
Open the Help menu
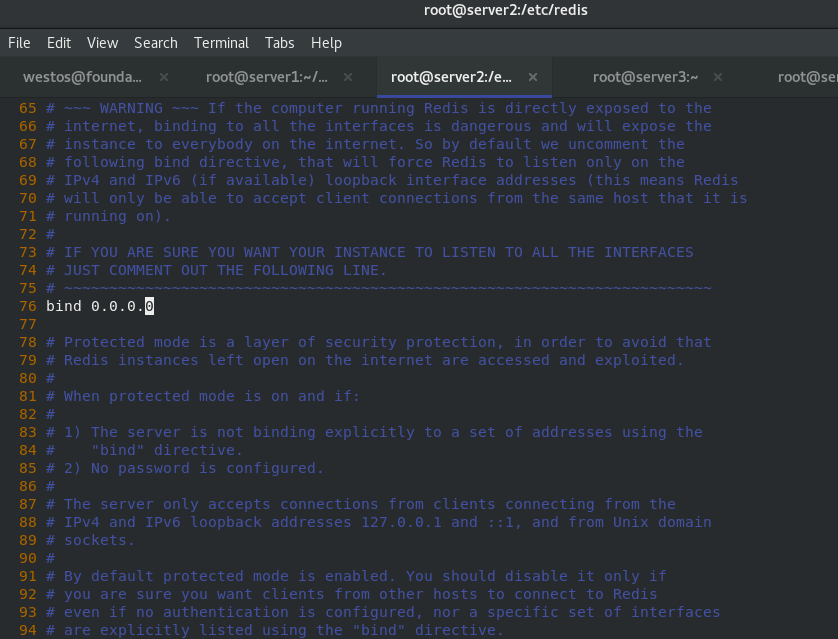tap(326, 43)
